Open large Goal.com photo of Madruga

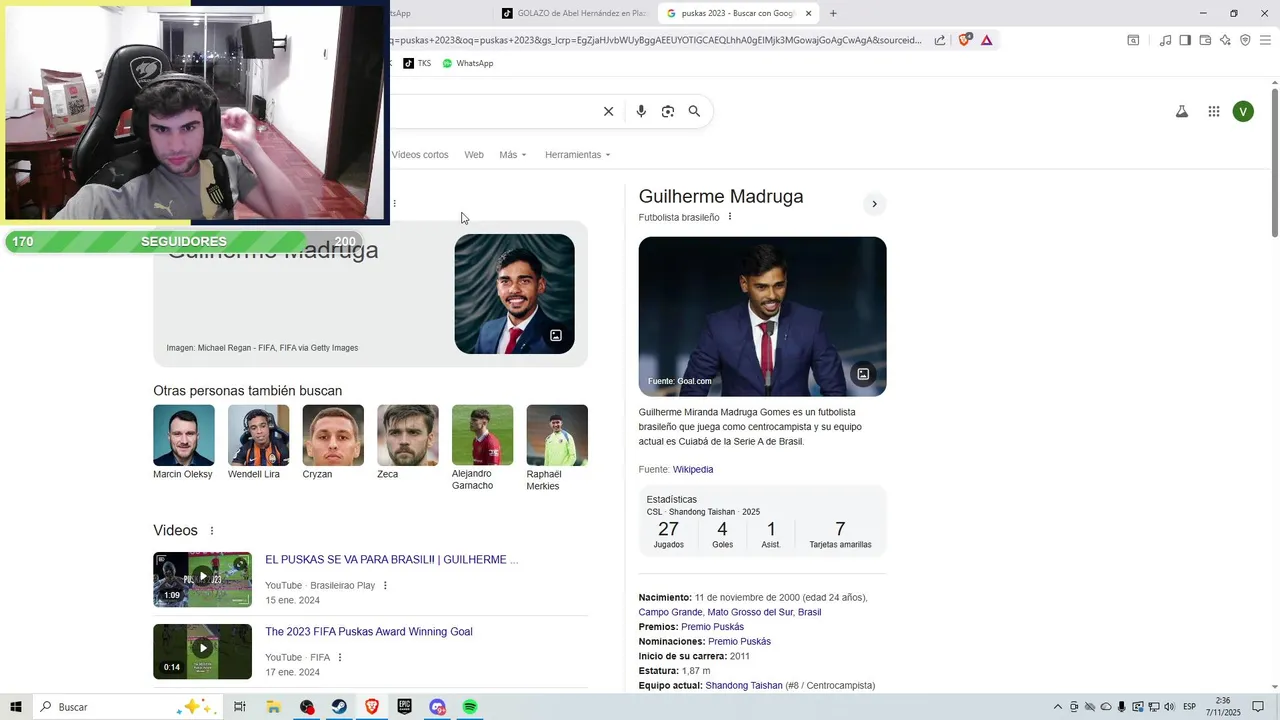click(762, 316)
